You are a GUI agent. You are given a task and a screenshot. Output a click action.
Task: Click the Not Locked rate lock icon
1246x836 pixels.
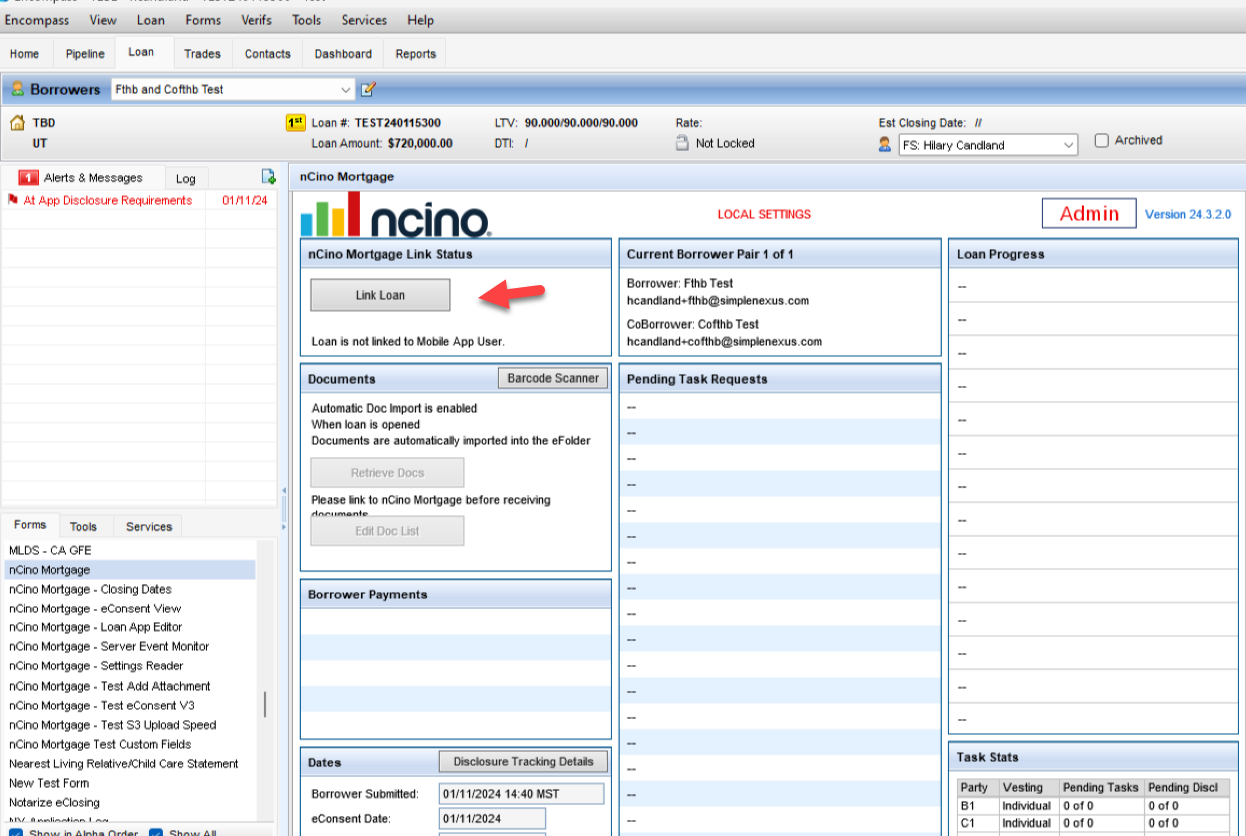683,143
